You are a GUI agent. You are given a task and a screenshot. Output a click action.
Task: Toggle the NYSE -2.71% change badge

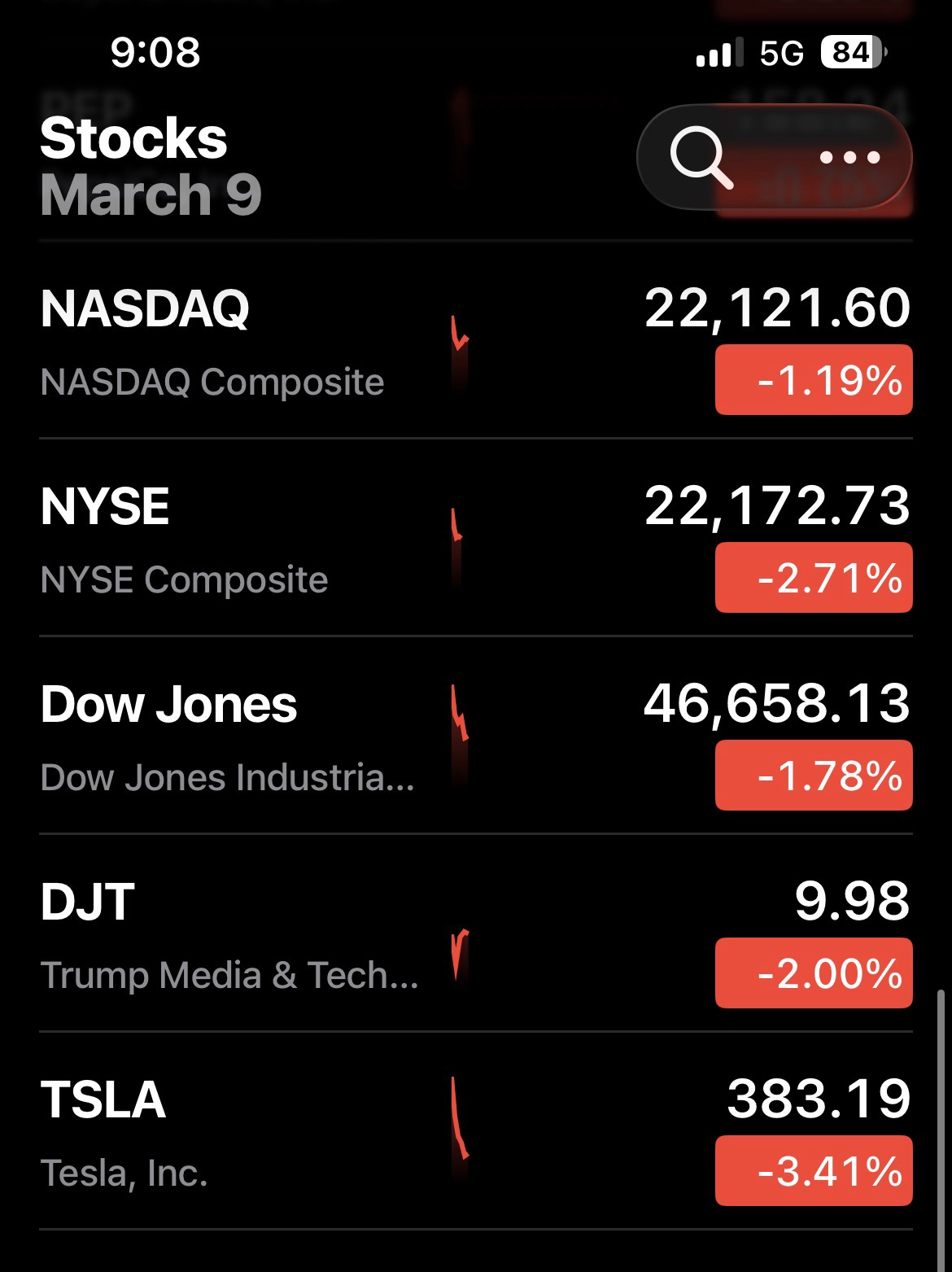click(814, 578)
